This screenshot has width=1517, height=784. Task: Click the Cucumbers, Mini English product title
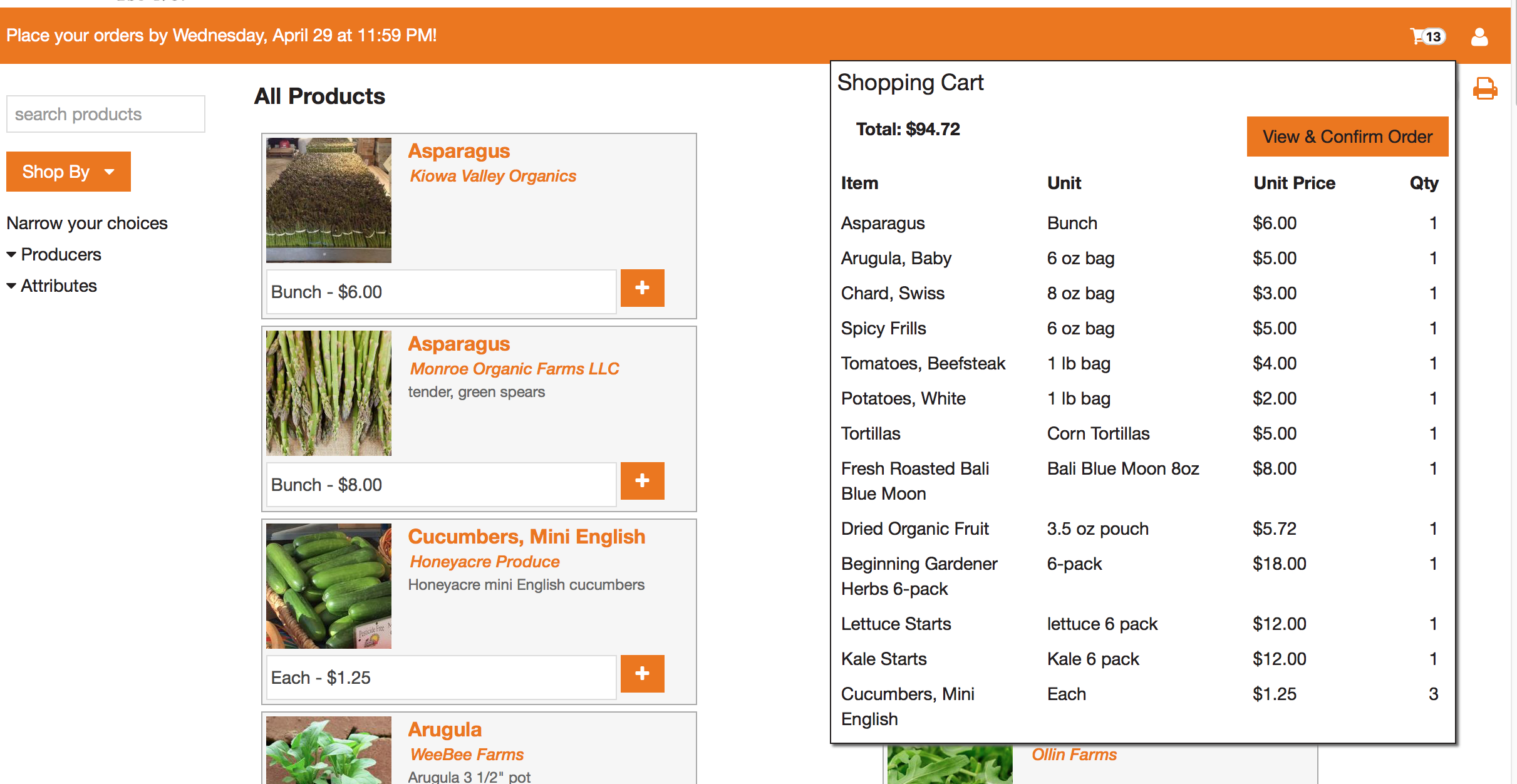(526, 537)
